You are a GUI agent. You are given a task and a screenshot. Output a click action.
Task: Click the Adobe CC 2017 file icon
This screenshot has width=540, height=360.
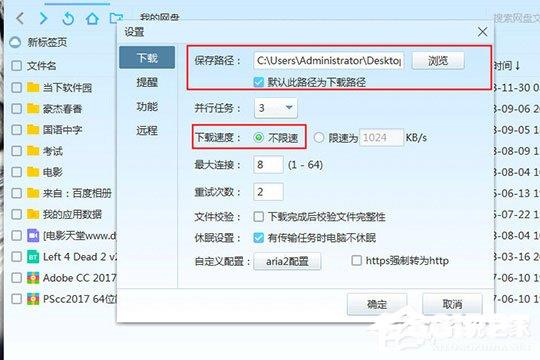33,278
